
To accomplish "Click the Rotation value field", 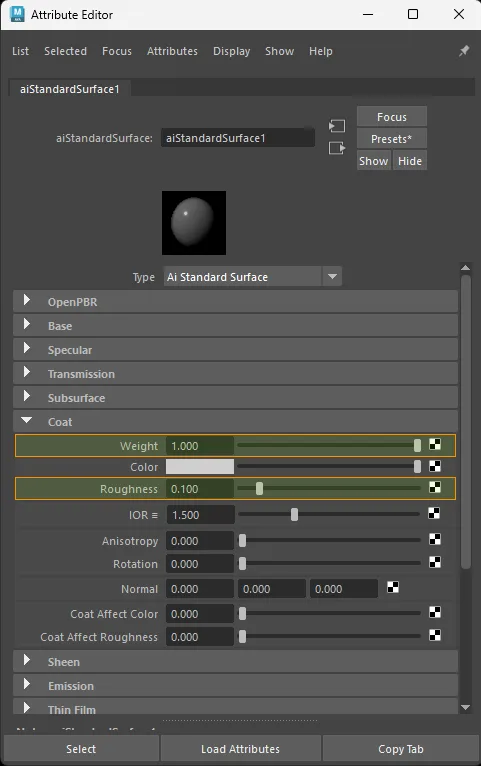I will pos(200,564).
